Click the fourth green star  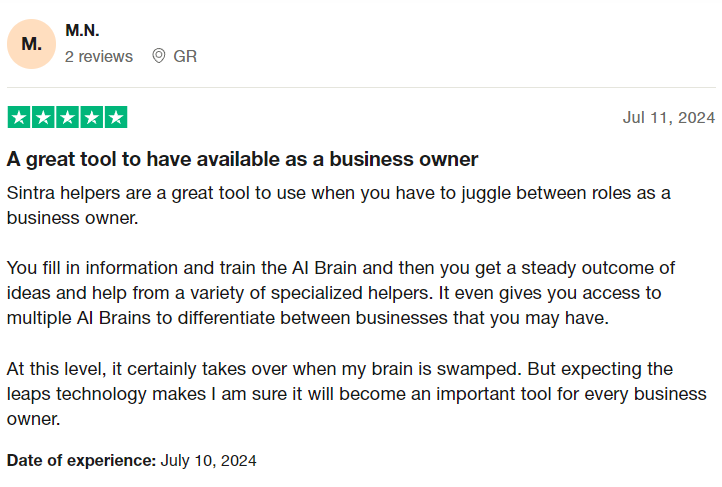[x=92, y=117]
